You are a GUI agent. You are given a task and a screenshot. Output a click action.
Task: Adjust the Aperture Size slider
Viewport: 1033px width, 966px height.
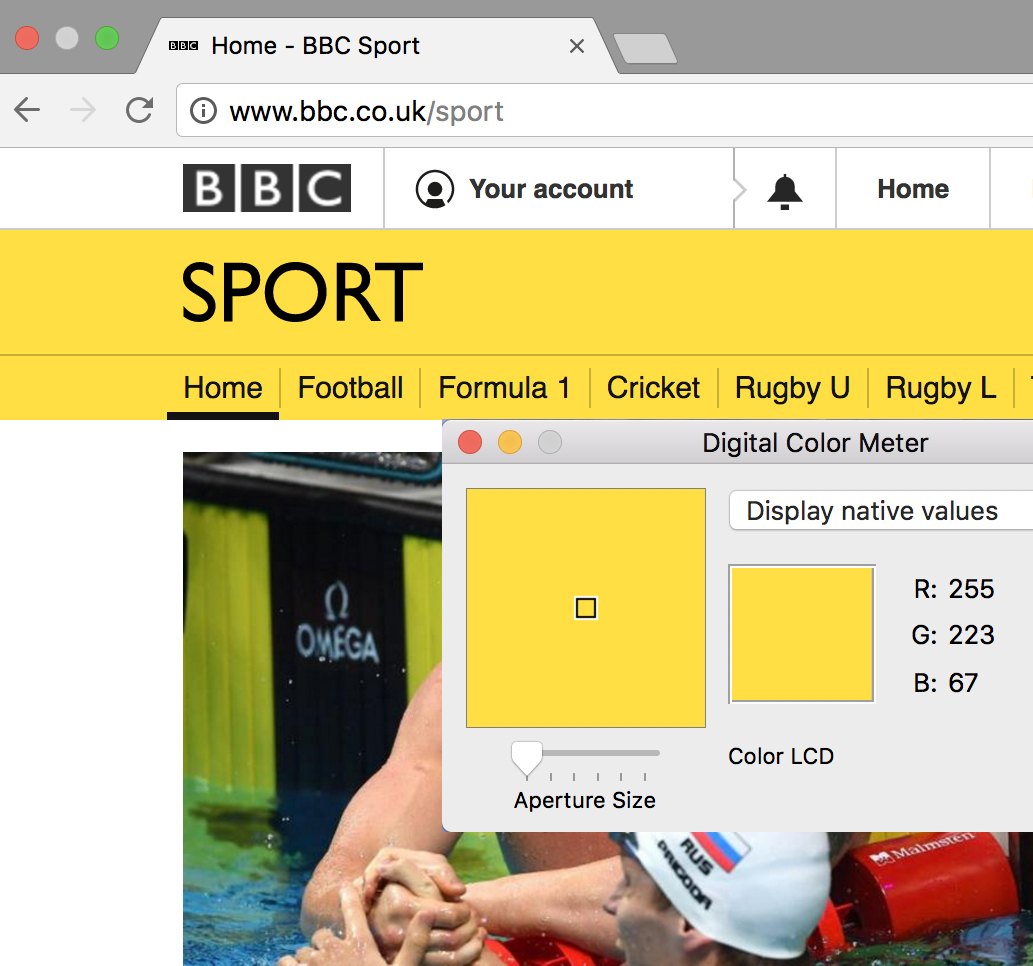(527, 758)
